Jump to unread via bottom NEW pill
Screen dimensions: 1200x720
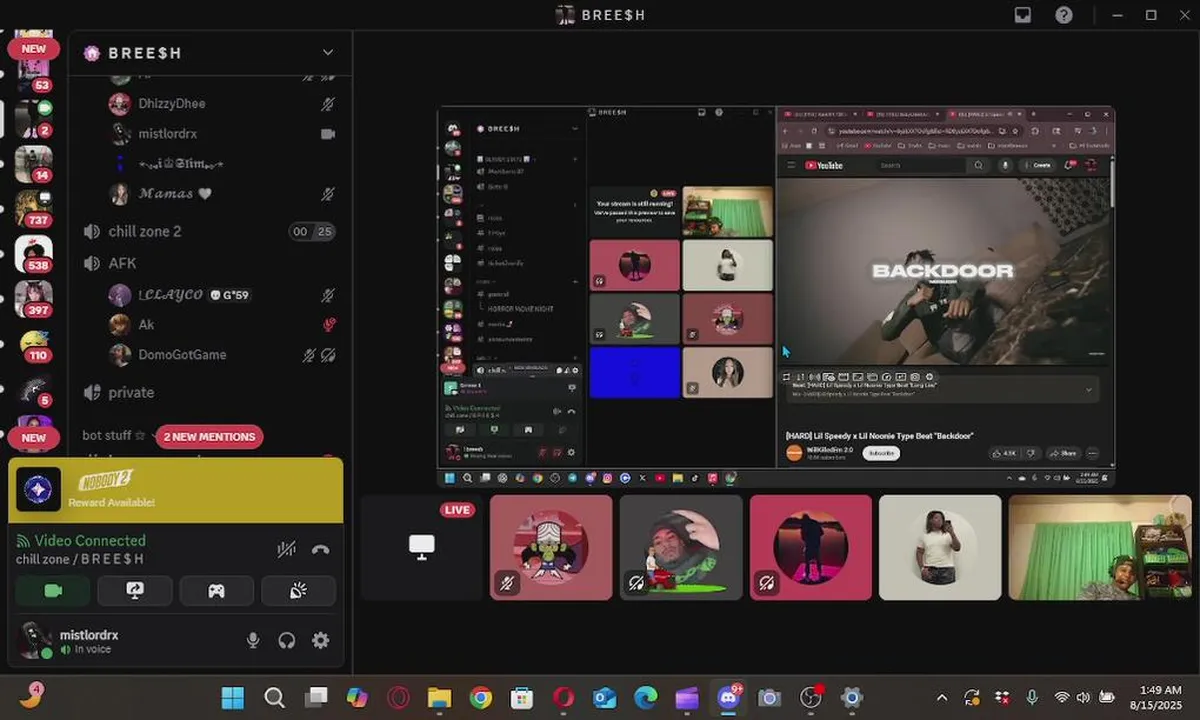pyautogui.click(x=34, y=437)
